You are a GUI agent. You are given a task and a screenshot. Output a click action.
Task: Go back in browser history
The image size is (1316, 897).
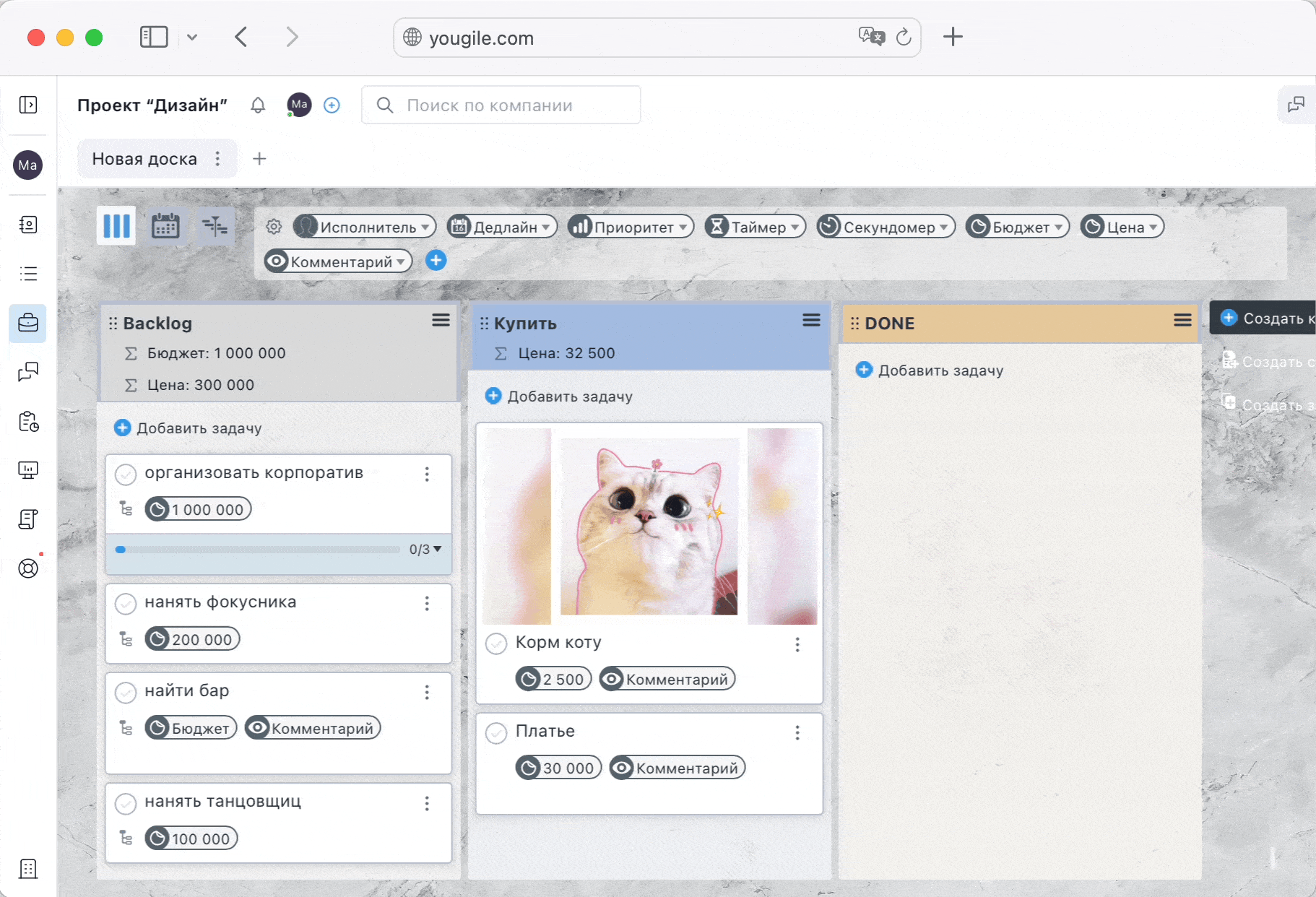pos(241,37)
